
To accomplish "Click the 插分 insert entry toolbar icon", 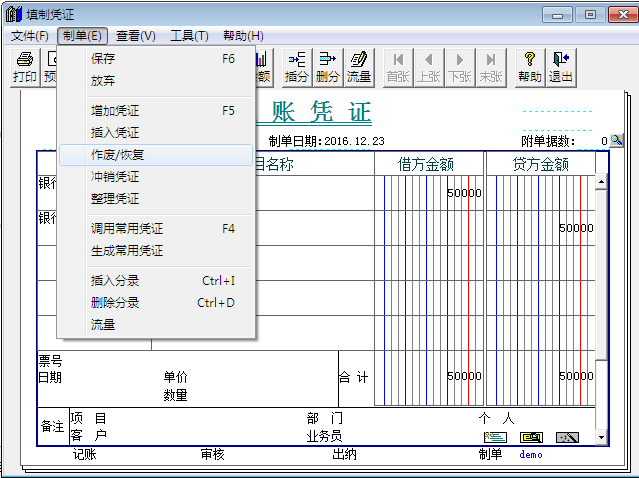I will coord(297,67).
